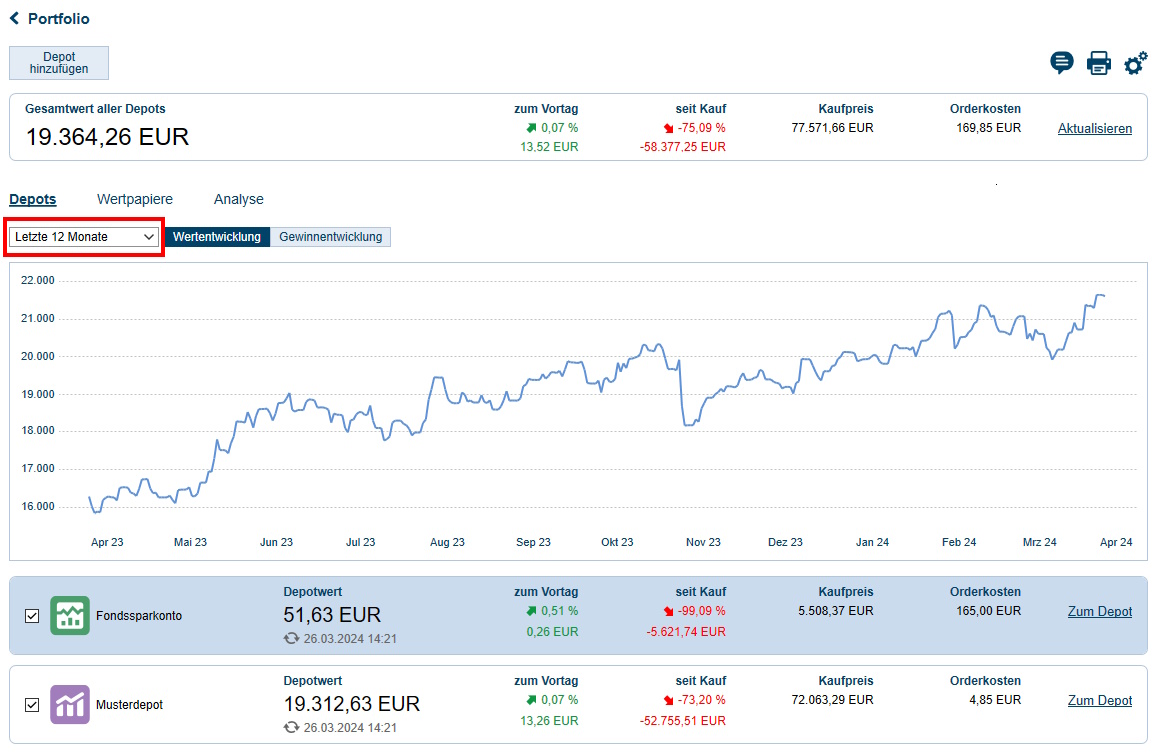Open settings via the gears icon
Image resolution: width=1160 pixels, height=754 pixels.
(x=1135, y=64)
